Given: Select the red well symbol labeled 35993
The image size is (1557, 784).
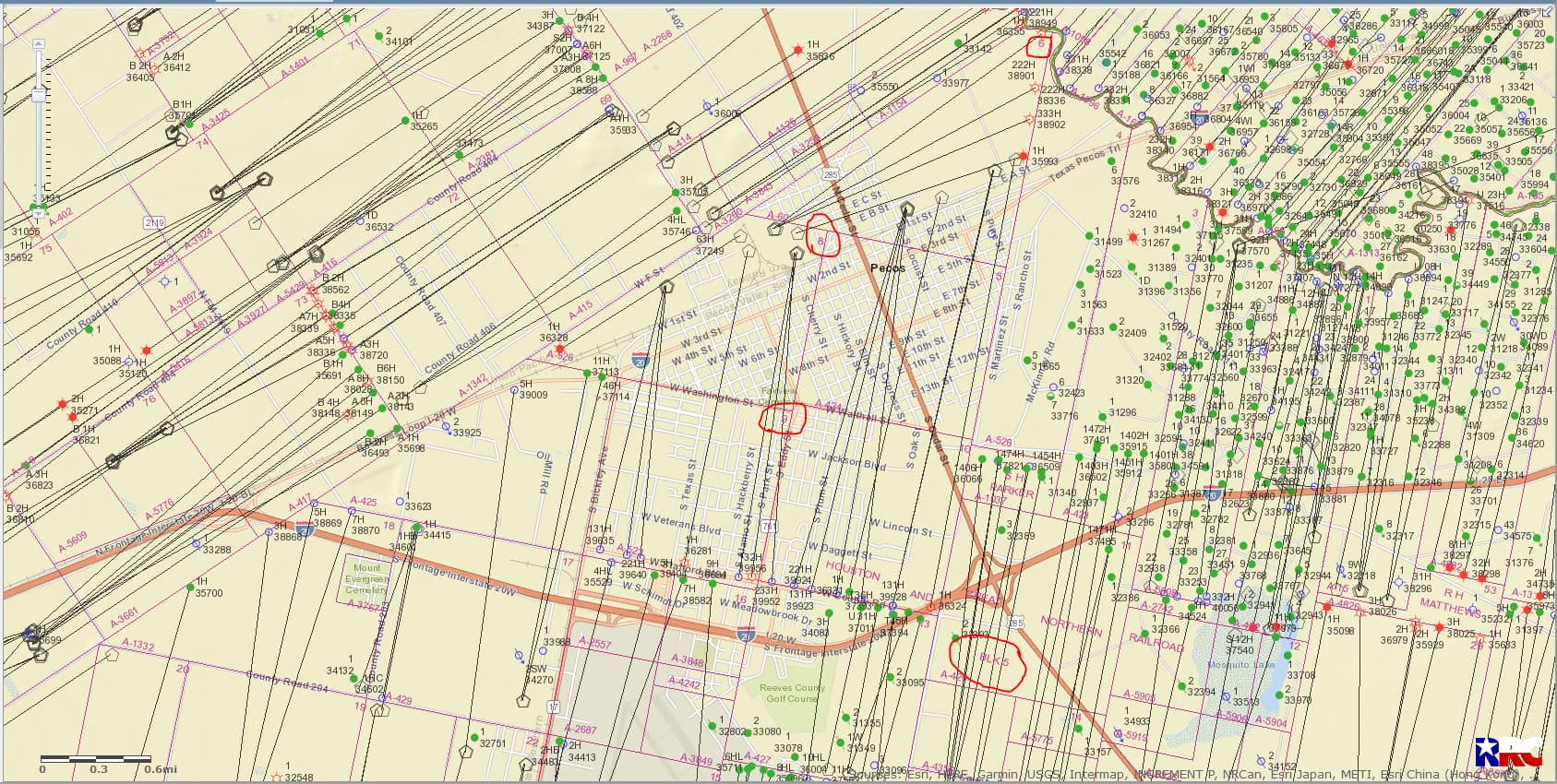Looking at the screenshot, I should tap(1024, 155).
